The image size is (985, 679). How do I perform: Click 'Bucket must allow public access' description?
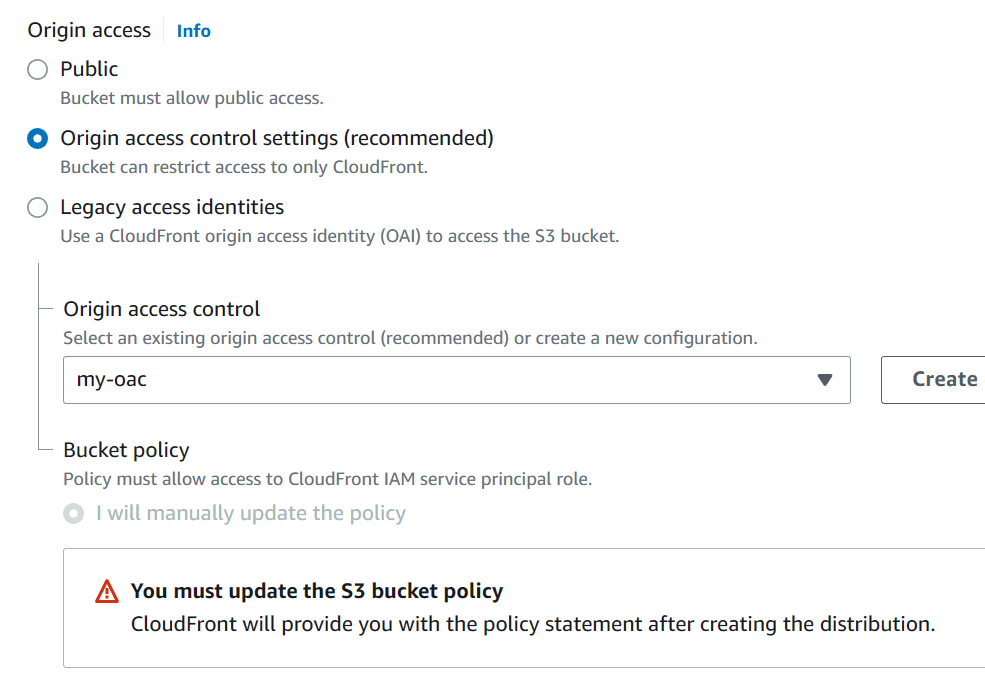[191, 98]
